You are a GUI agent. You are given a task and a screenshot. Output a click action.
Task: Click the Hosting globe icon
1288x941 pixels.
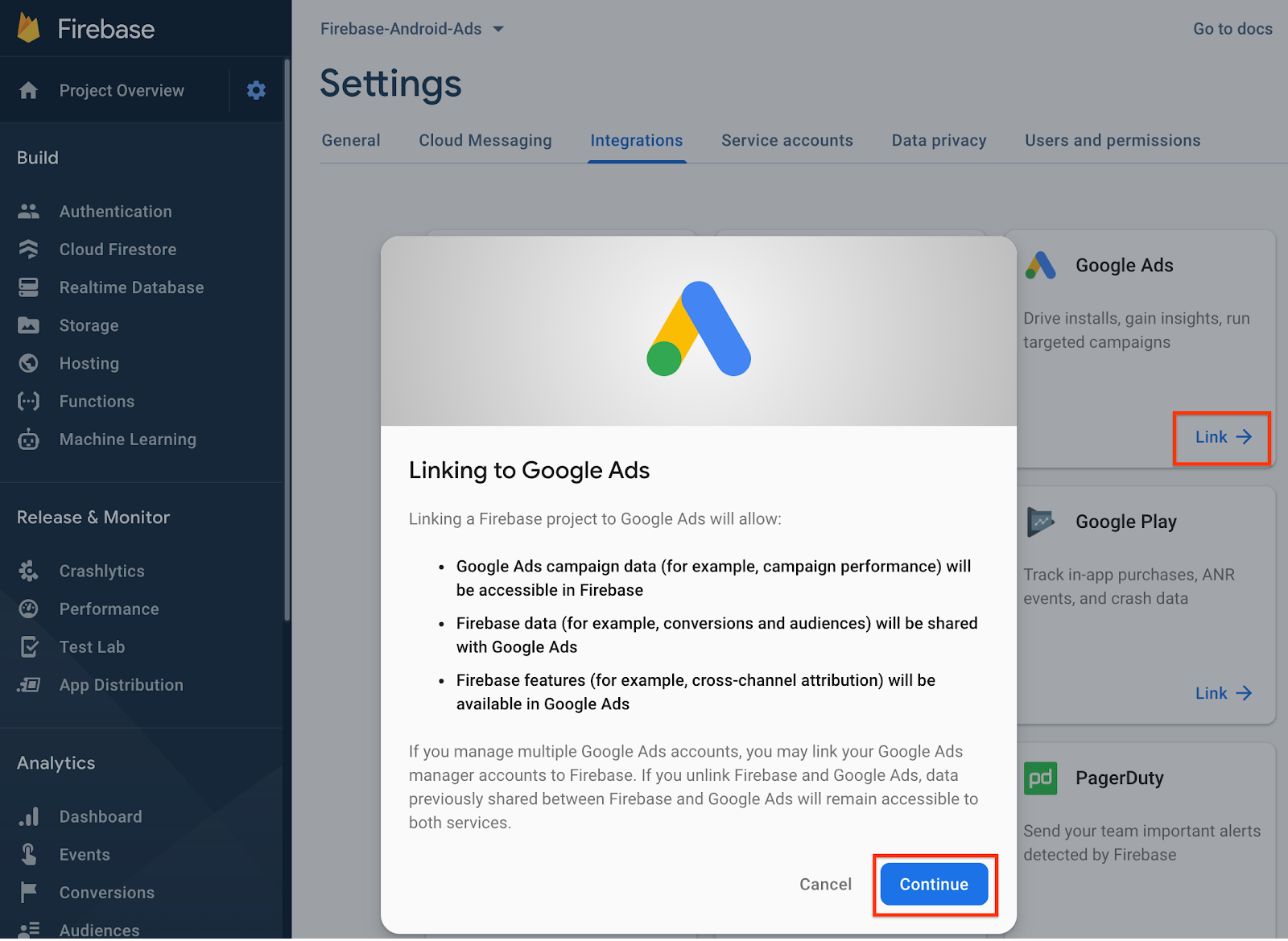(x=28, y=364)
